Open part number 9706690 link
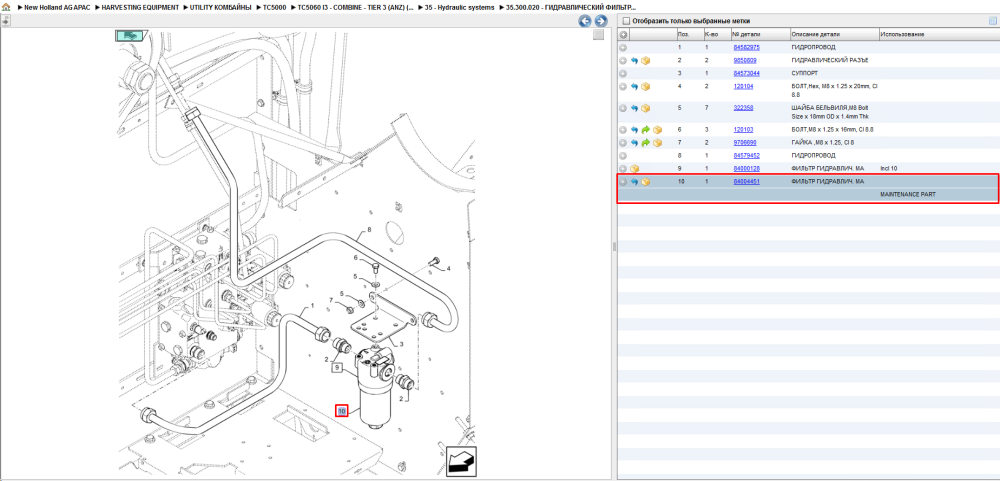This screenshot has height=481, width=1000. pos(745,142)
